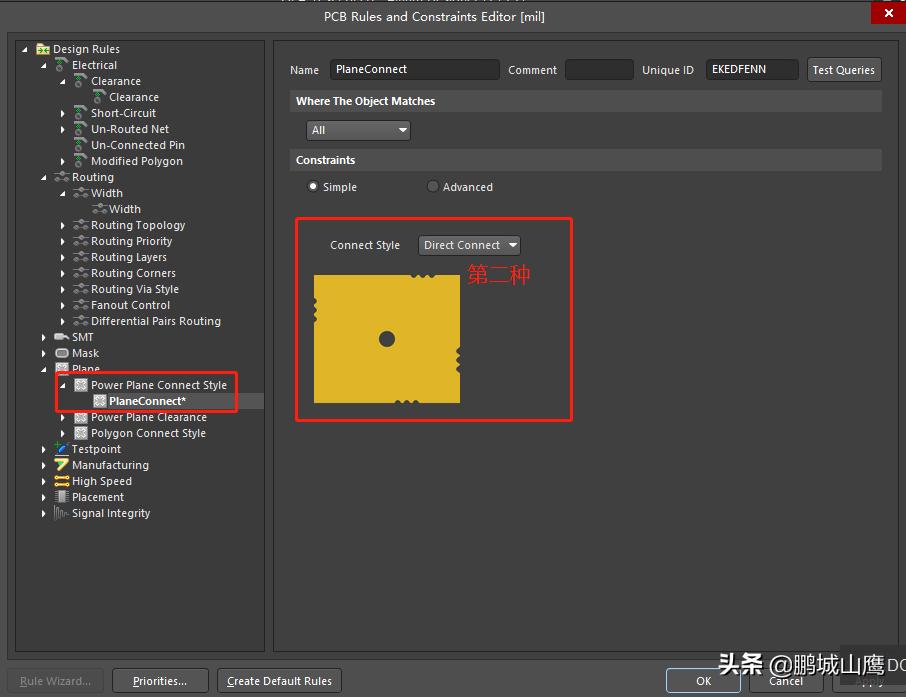Screen dimensions: 906x697
Task: Click the Signal Integrity category icon
Action: coord(62,513)
